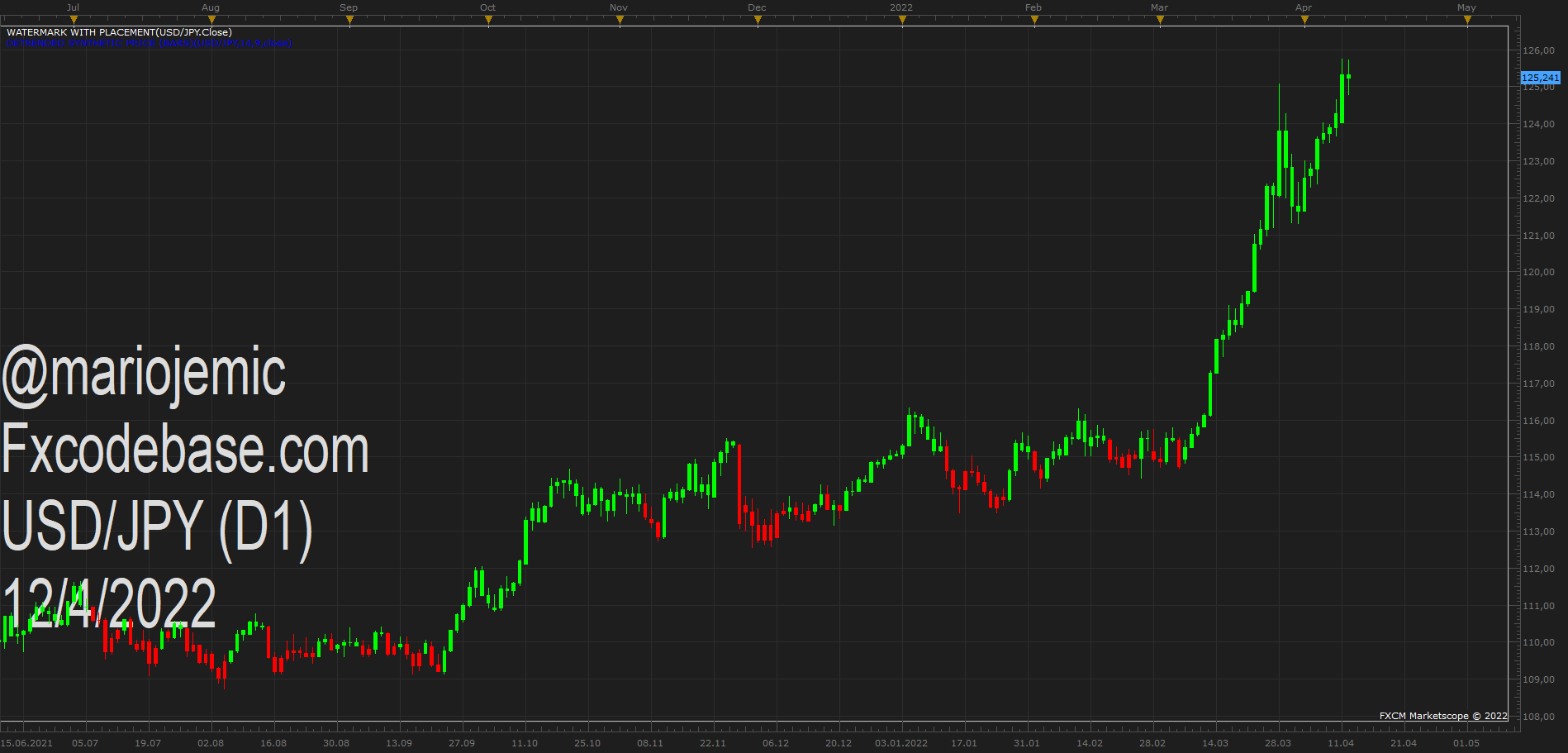Image resolution: width=1568 pixels, height=753 pixels.
Task: Click the Oct month marker triangle
Action: tap(489, 21)
